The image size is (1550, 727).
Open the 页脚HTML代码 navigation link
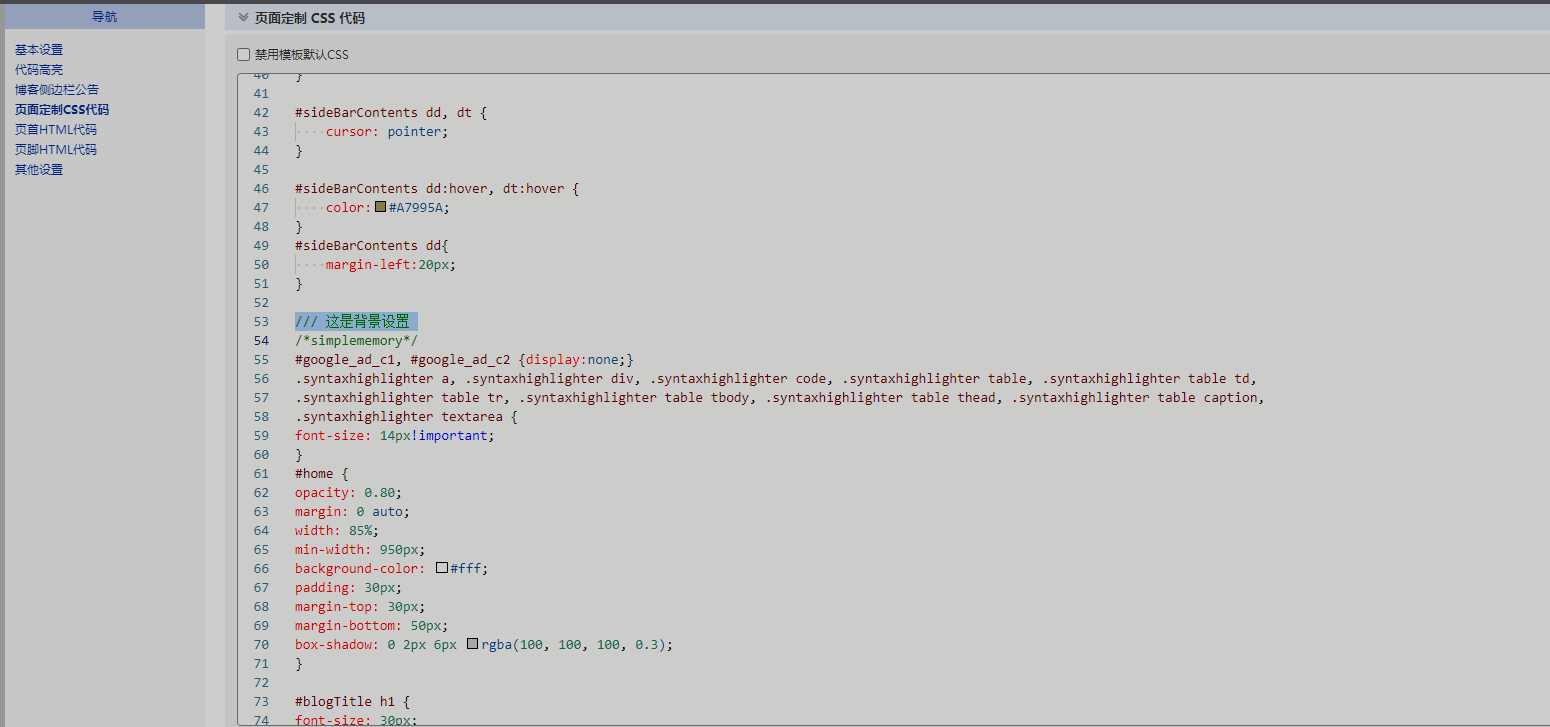pyautogui.click(x=56, y=149)
